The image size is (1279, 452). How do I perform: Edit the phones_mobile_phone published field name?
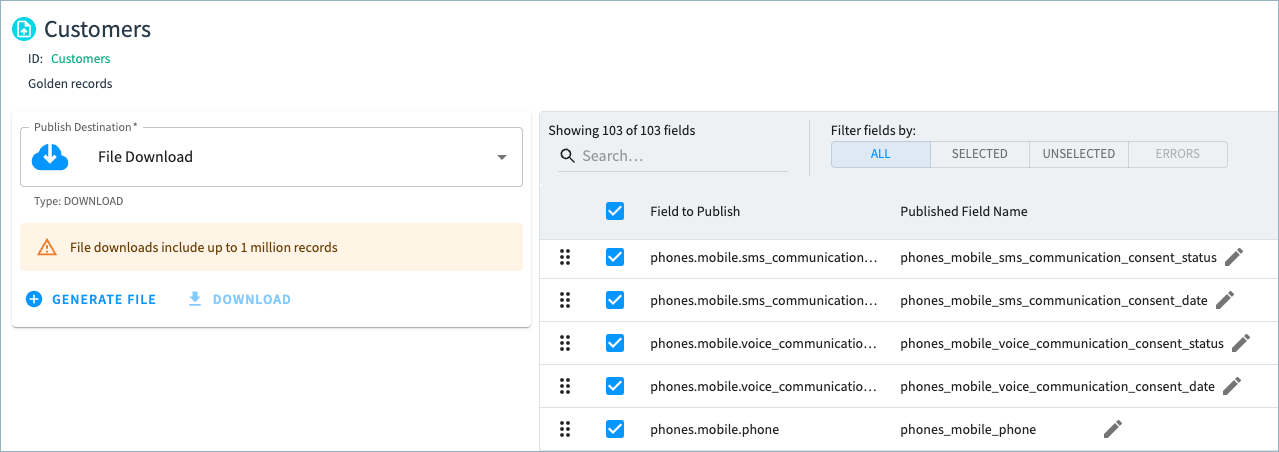[1113, 429]
